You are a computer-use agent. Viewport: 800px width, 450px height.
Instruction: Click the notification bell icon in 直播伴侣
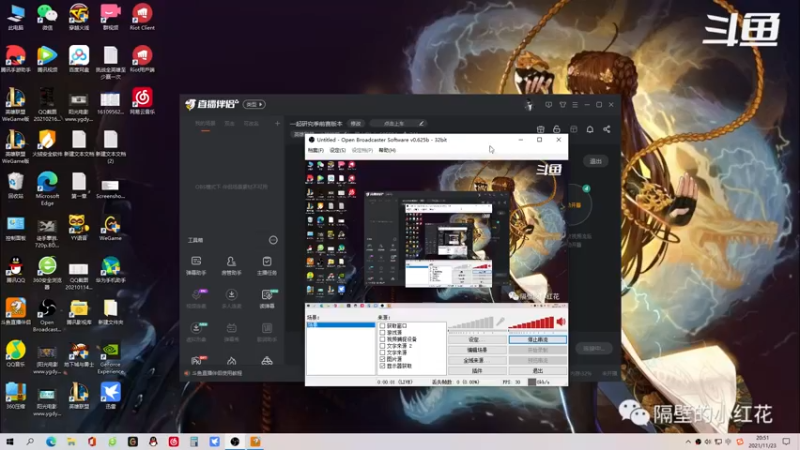click(590, 130)
